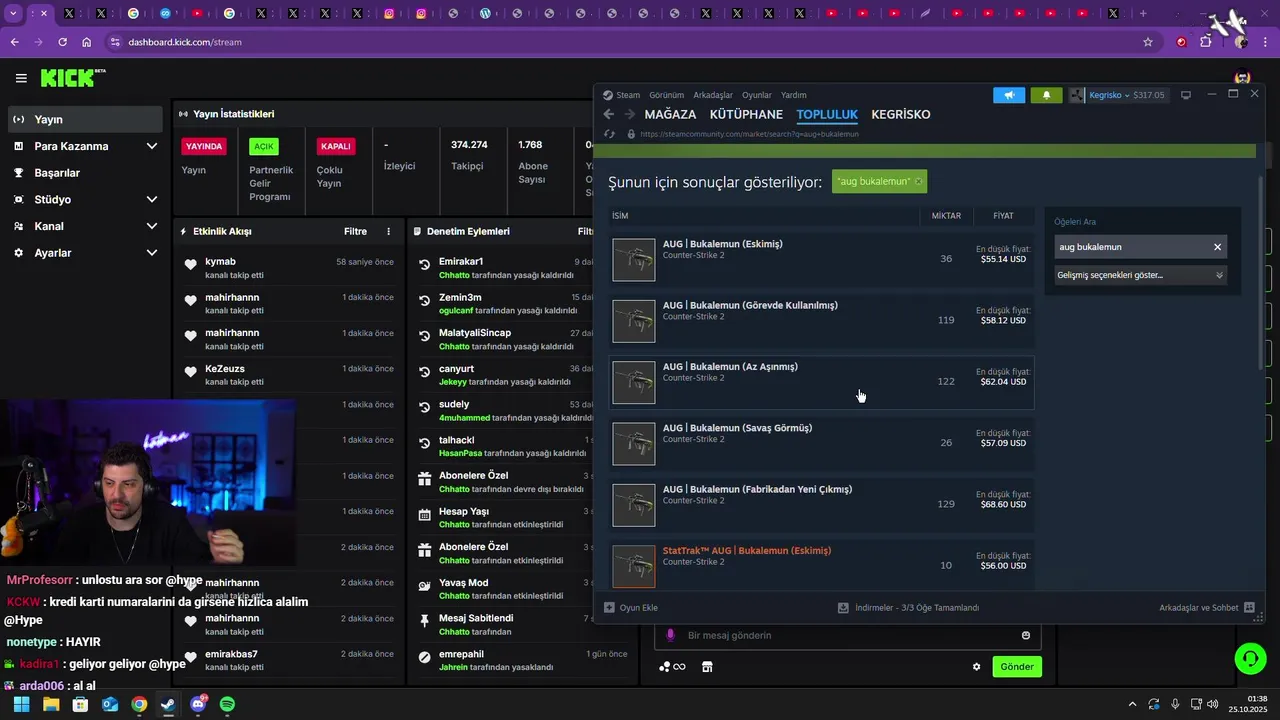Bookmark this page with star icon
Viewport: 1280px width, 720px height.
pos(1148,42)
